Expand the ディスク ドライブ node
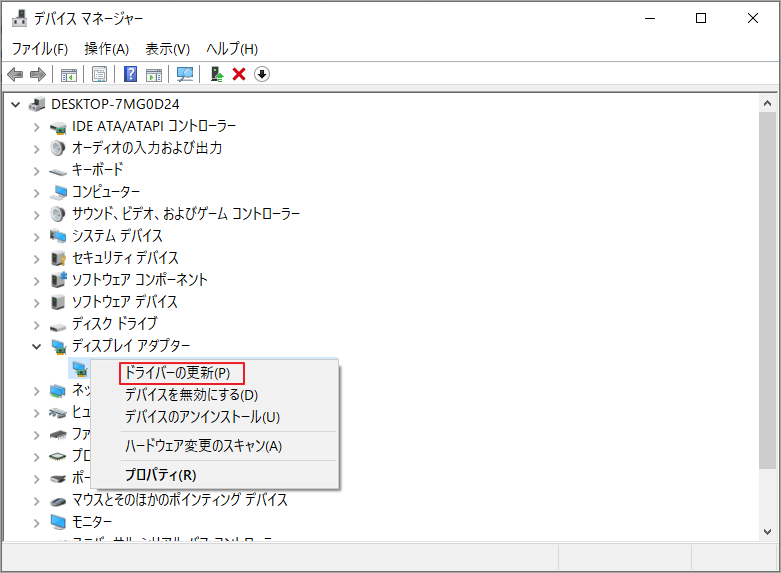The width and height of the screenshot is (781, 573). click(x=36, y=325)
